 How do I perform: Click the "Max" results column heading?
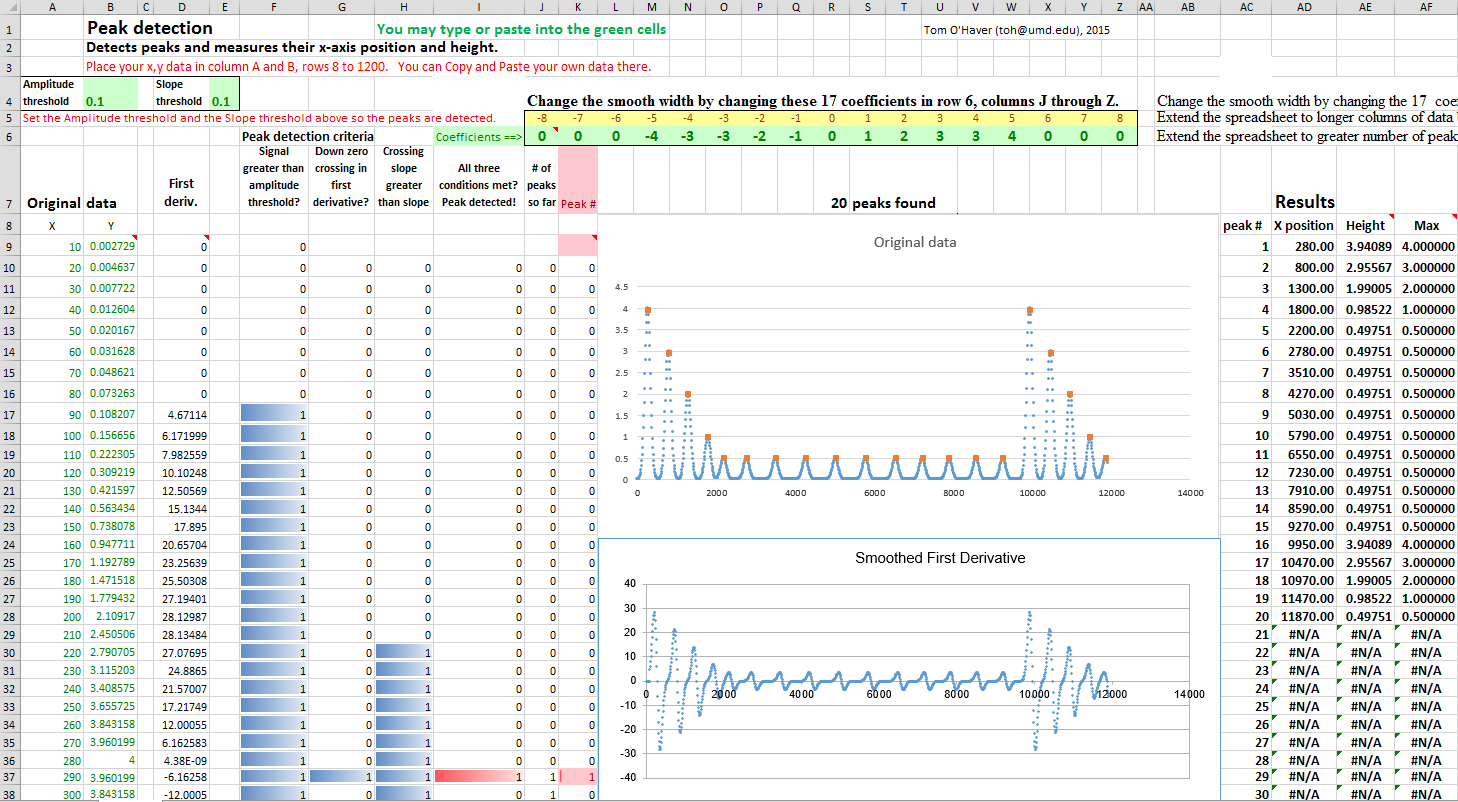pyautogui.click(x=1427, y=226)
